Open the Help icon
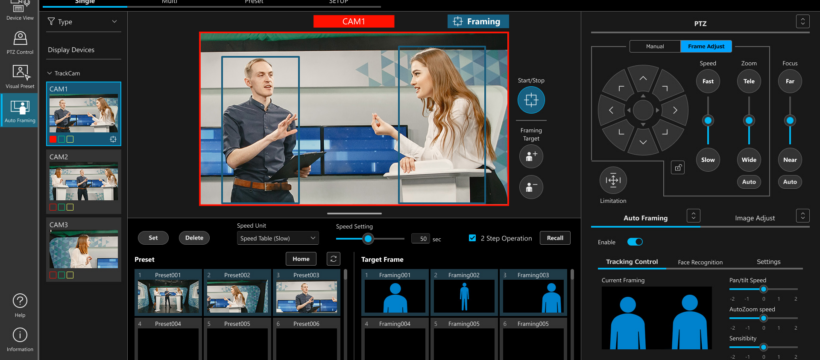 pos(20,301)
